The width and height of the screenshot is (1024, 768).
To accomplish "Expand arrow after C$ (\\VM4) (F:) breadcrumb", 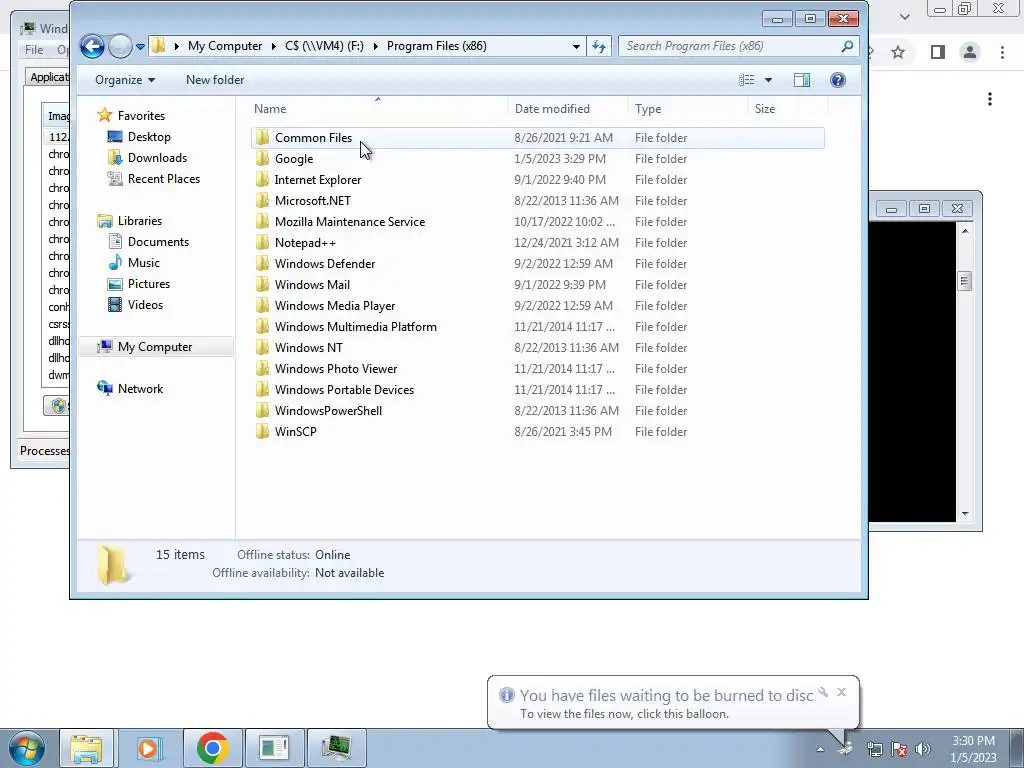I will point(376,46).
